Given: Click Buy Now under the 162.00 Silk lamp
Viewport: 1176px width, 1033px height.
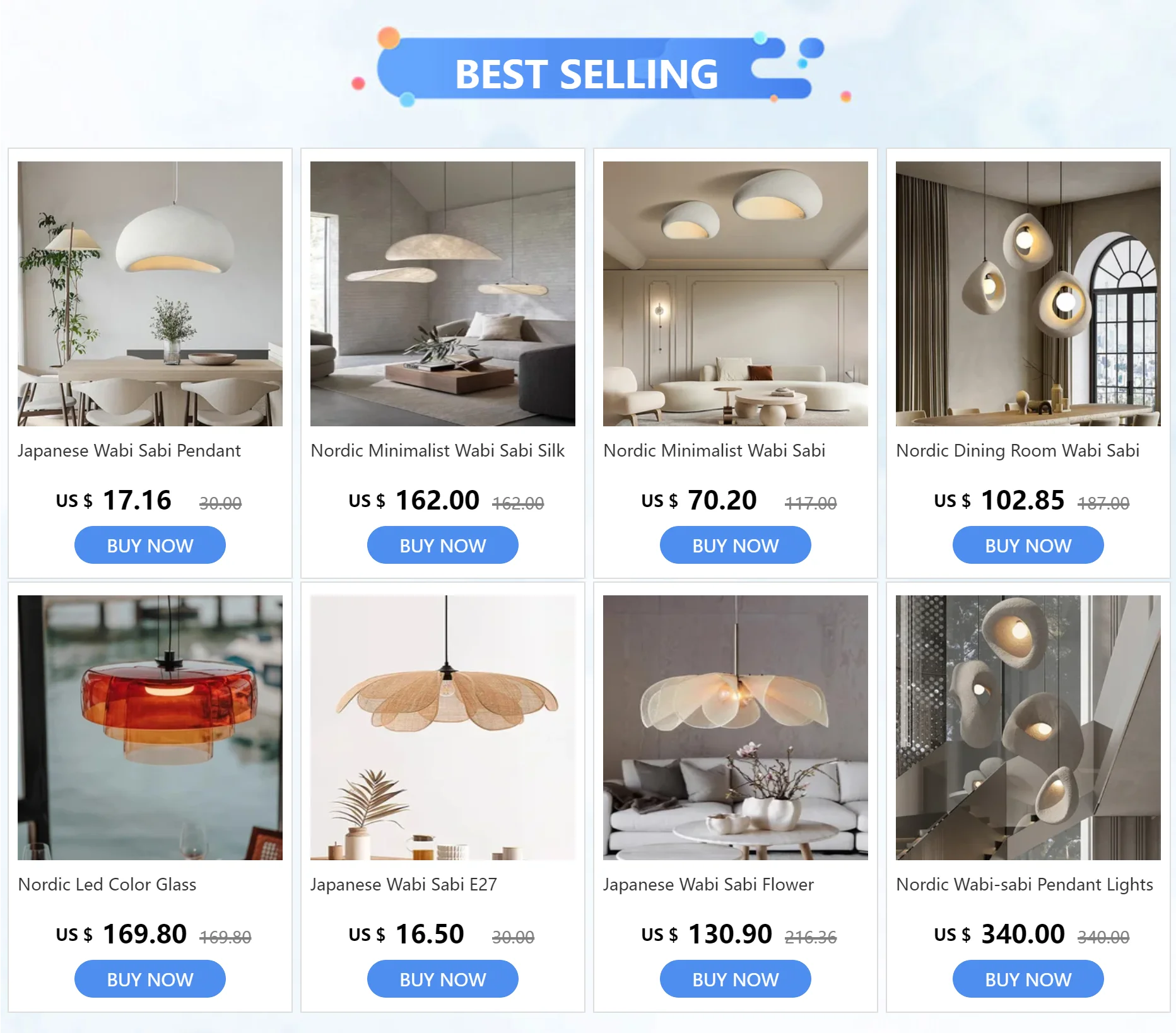Looking at the screenshot, I should point(443,546).
